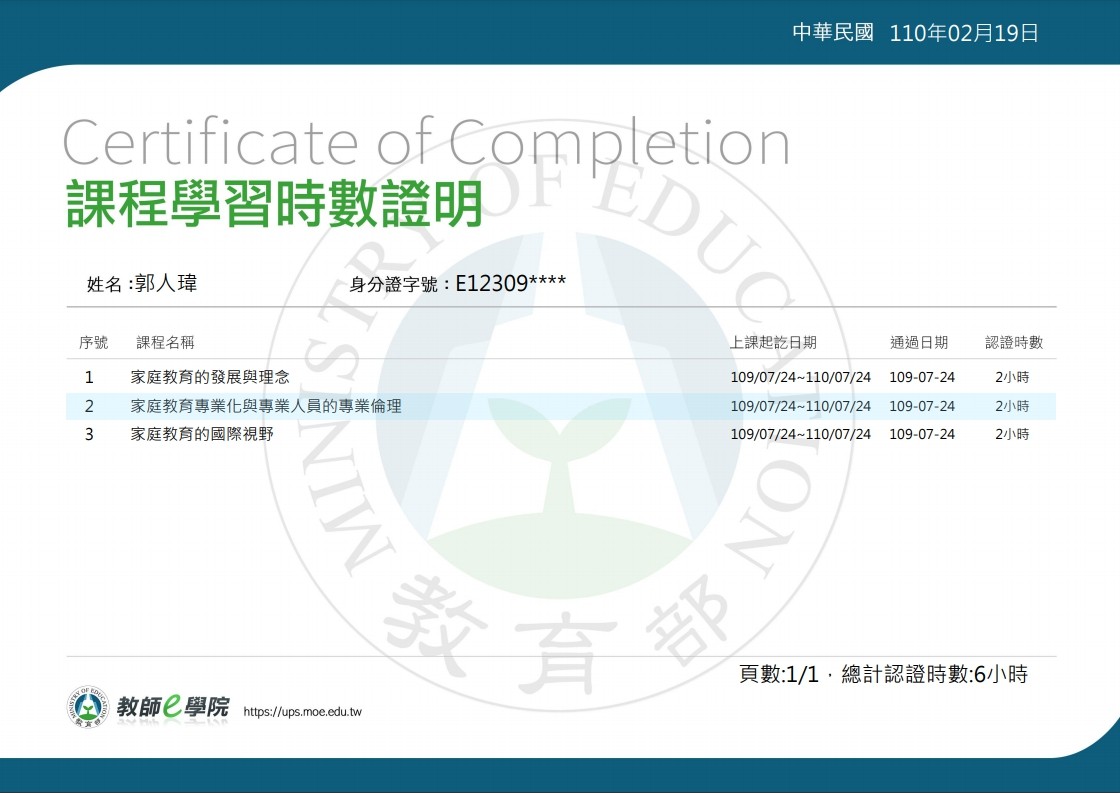Screen dimensions: 1120x793
Task: Click the 姓名 label
Action: coord(104,284)
